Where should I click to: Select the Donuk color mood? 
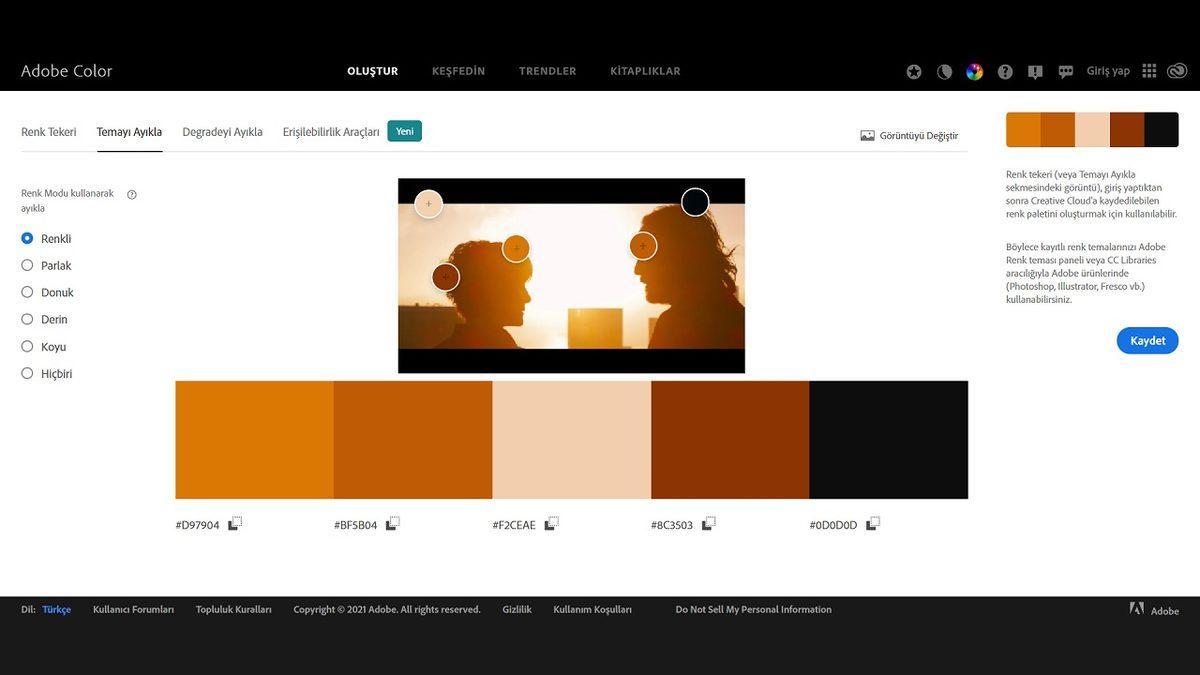click(27, 292)
